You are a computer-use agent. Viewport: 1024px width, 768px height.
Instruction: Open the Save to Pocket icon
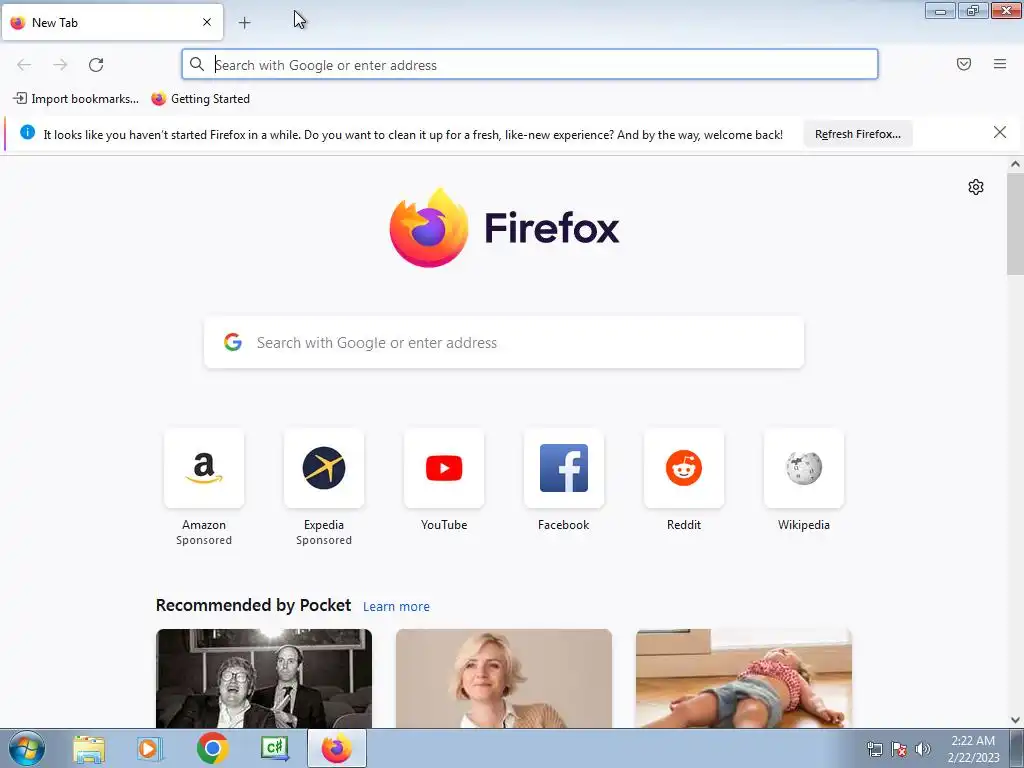(x=964, y=64)
